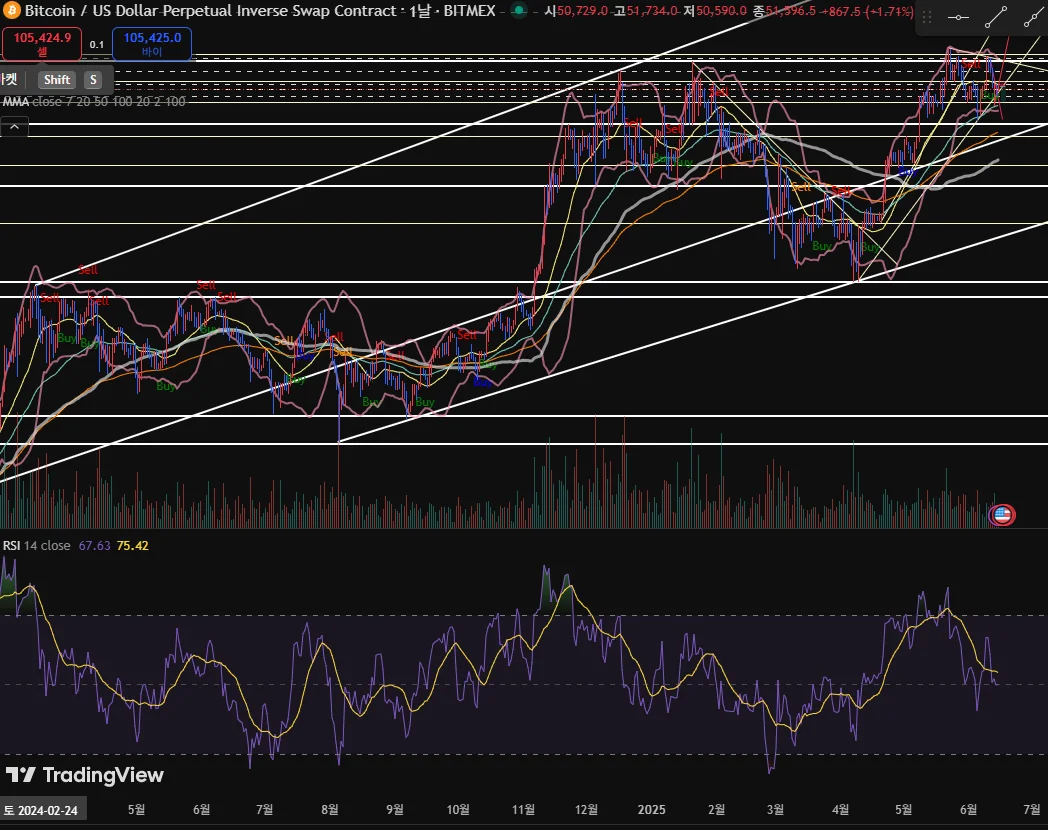Click the 2025 label on the time axis

tap(652, 809)
